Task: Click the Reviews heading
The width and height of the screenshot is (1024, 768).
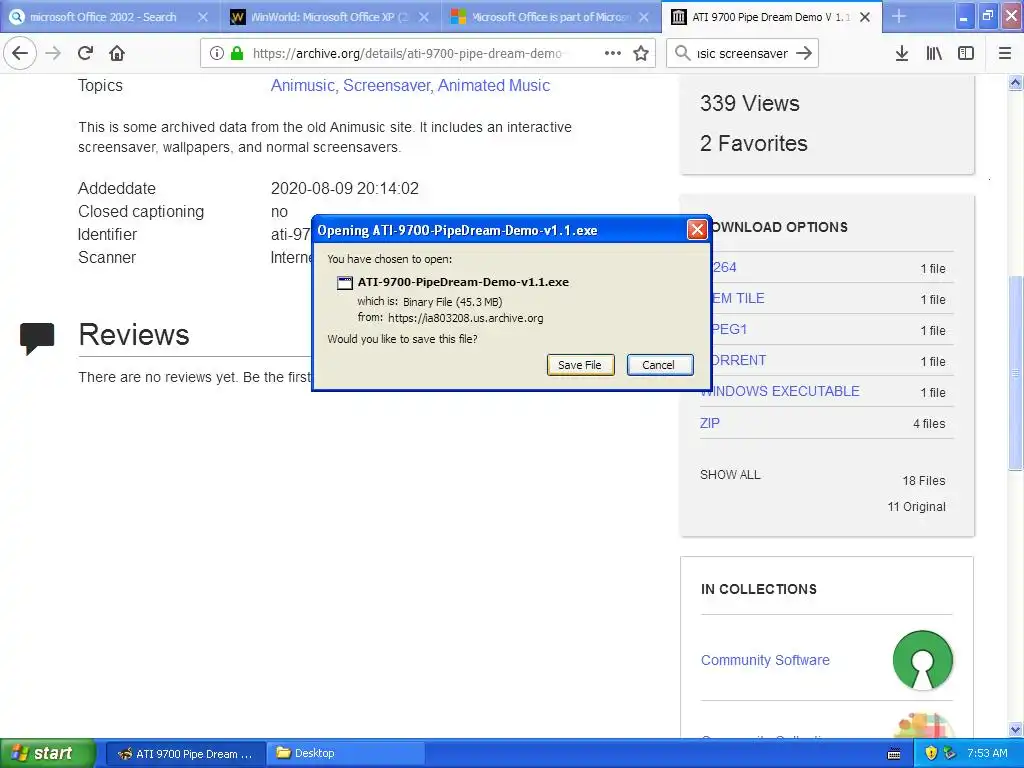Action: pos(134,334)
